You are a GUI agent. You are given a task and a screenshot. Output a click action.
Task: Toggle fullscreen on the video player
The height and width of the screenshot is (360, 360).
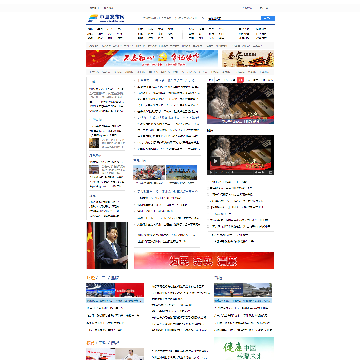coord(271,172)
